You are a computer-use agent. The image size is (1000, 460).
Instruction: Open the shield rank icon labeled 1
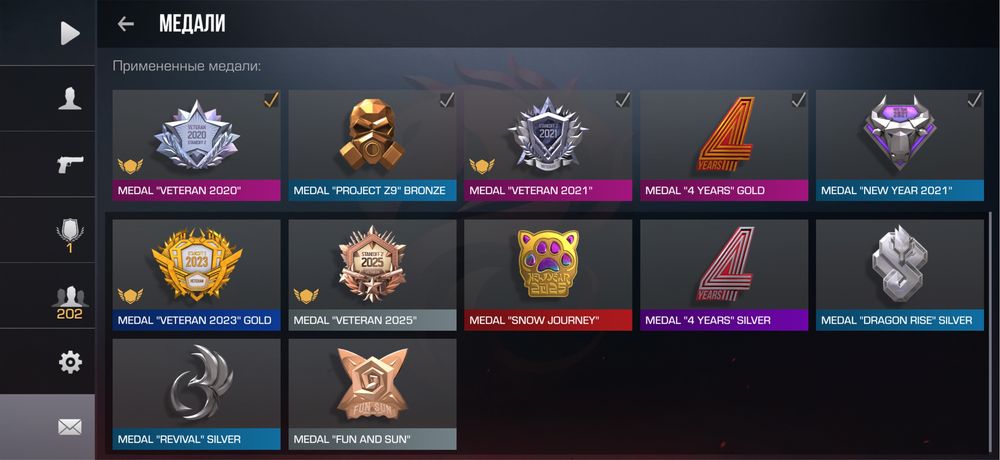point(70,235)
